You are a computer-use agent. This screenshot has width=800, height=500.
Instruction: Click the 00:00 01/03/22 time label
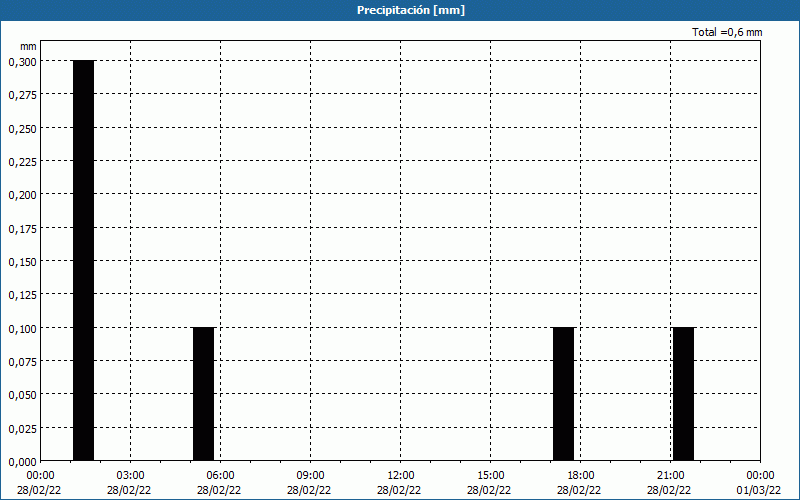point(759,483)
